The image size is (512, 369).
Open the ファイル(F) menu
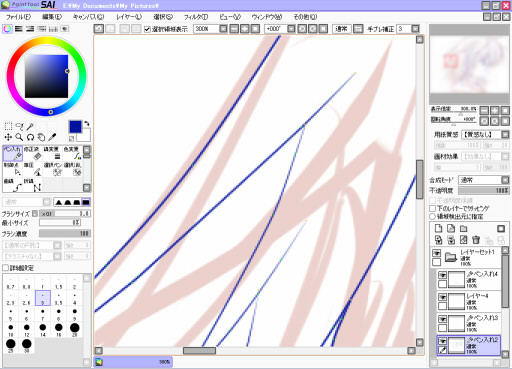coord(18,17)
